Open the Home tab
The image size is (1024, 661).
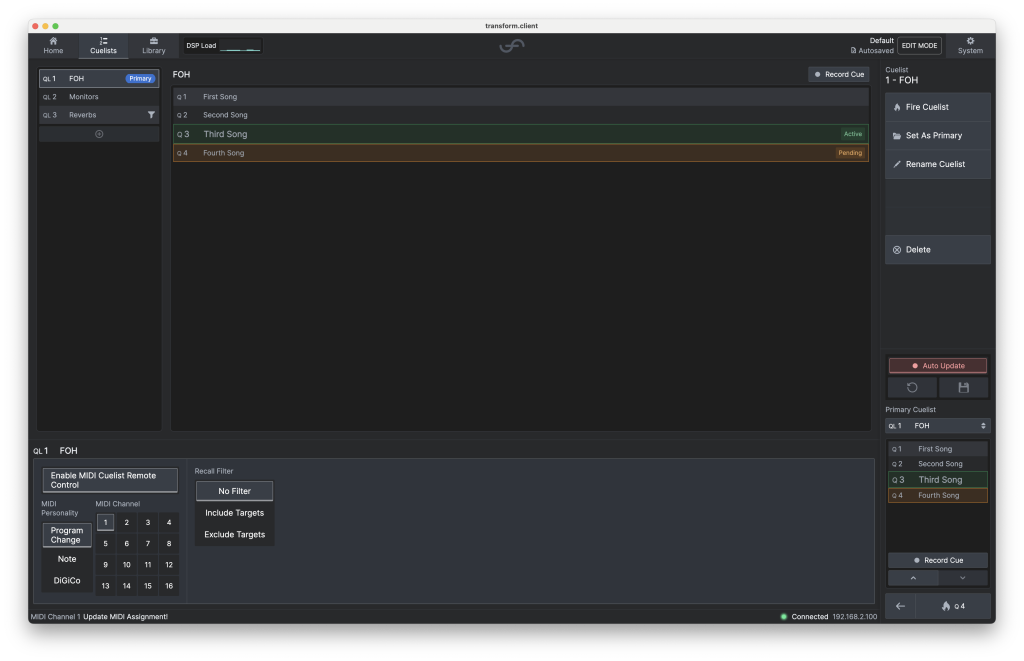click(54, 46)
